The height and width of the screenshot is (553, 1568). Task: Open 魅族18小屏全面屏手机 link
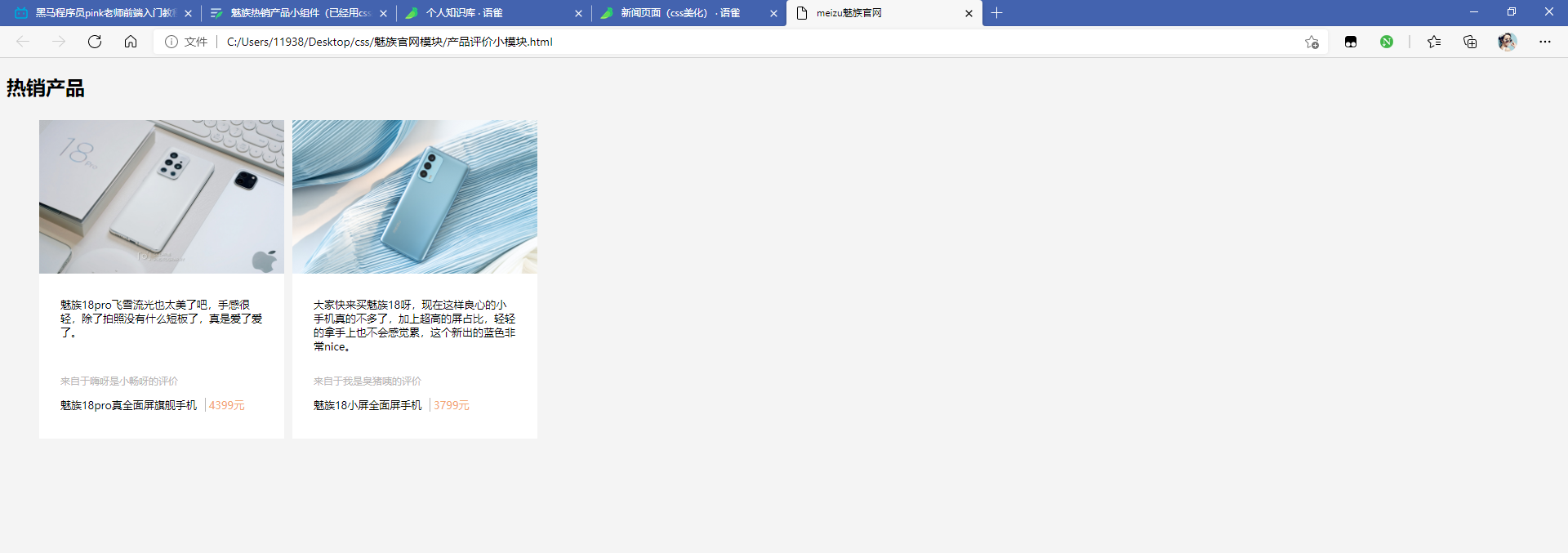pyautogui.click(x=367, y=405)
